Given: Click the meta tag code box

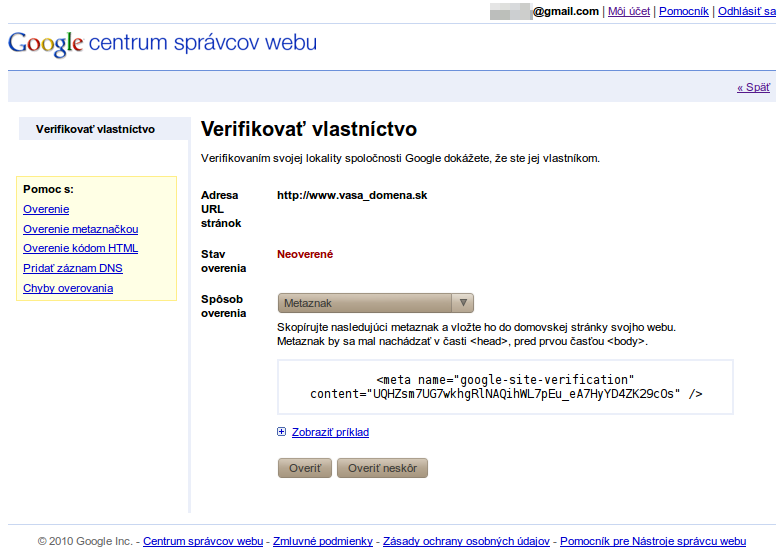Looking at the screenshot, I should click(x=506, y=387).
